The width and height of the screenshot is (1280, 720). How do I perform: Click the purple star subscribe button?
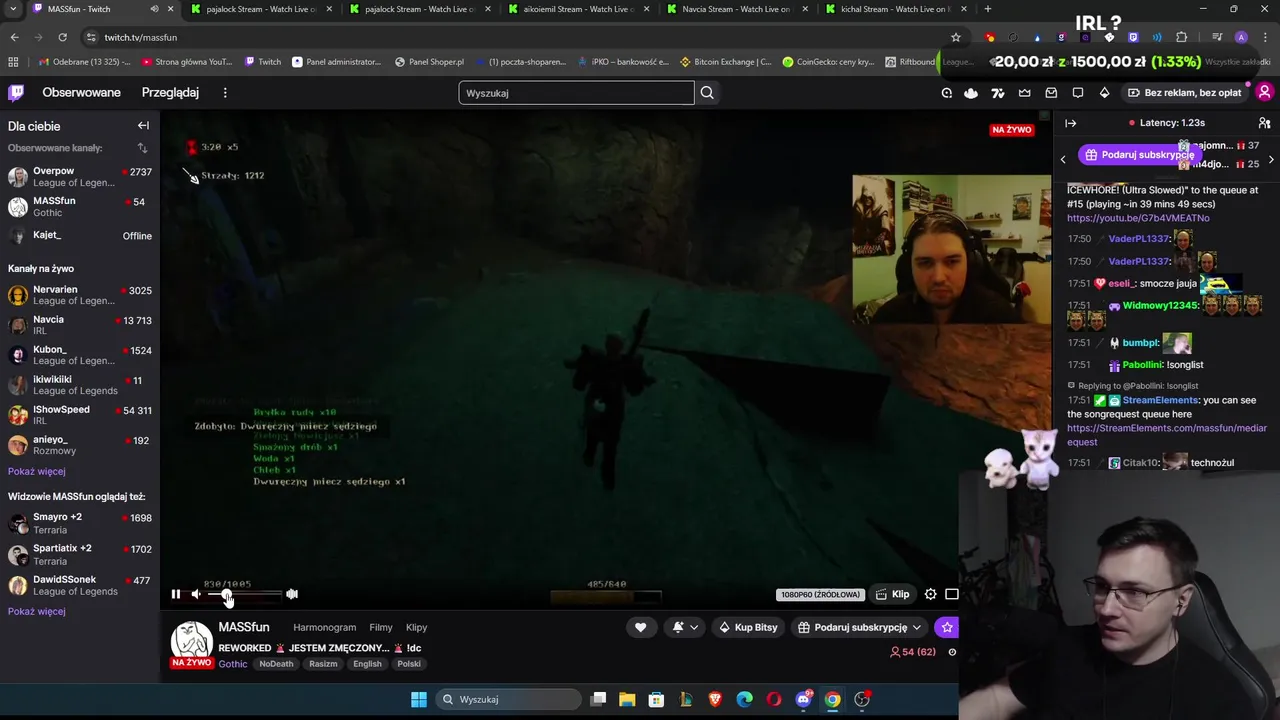click(946, 627)
